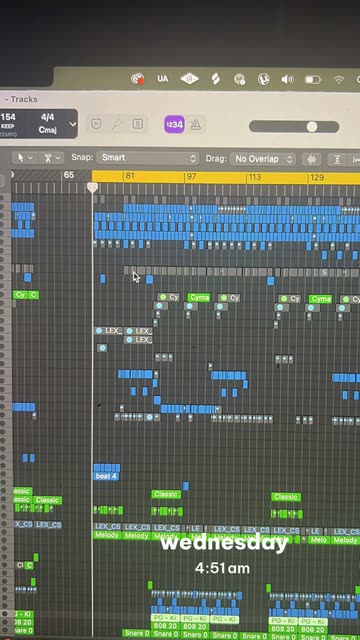This screenshot has width=360, height=640.
Task: Toggle the purple 1234 Count-in button
Action: pos(174,124)
